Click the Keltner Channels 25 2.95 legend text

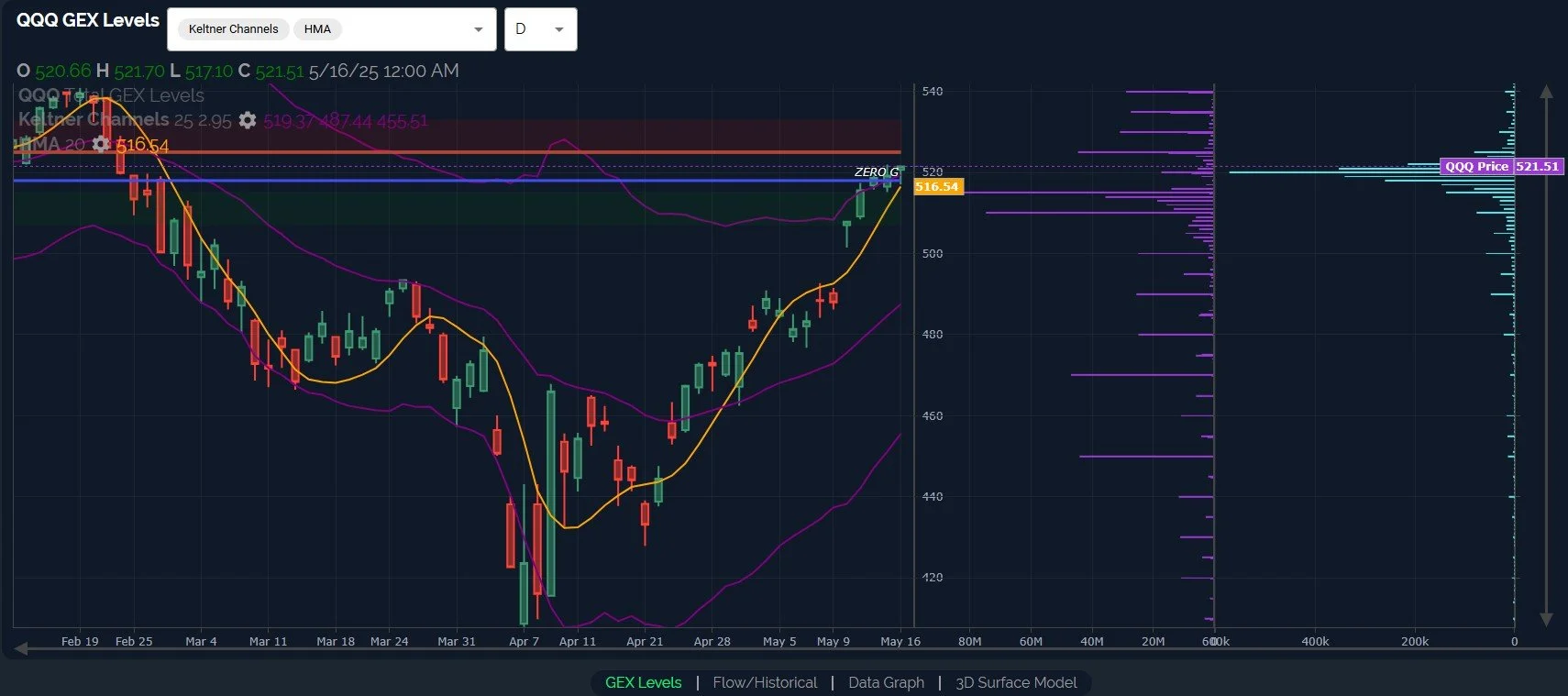(125, 120)
